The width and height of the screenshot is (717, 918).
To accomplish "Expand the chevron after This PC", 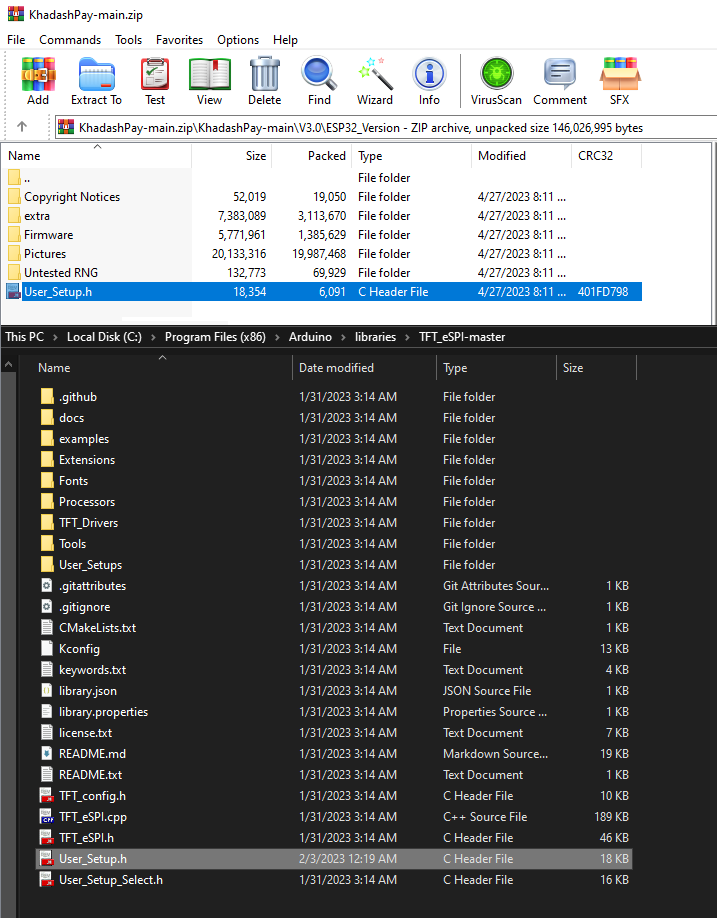I will [55, 337].
